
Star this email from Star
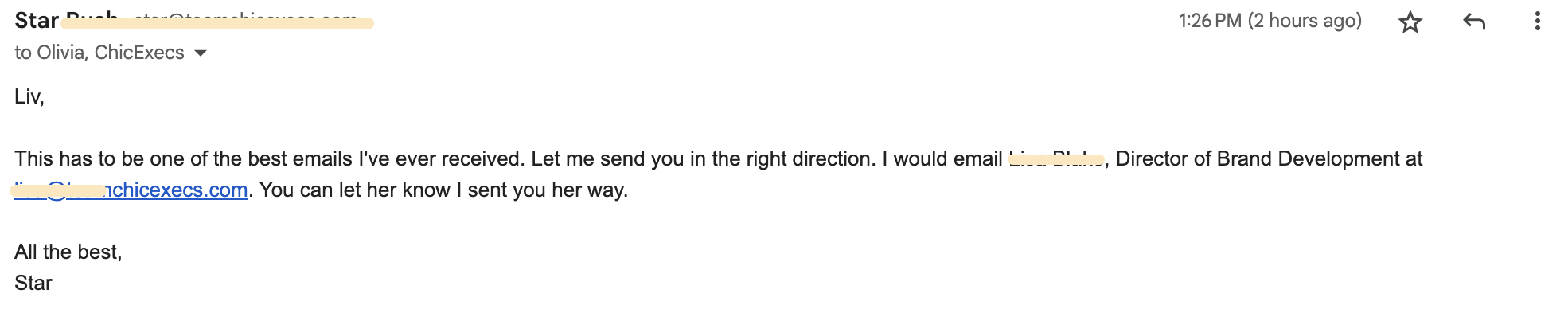click(x=1410, y=22)
